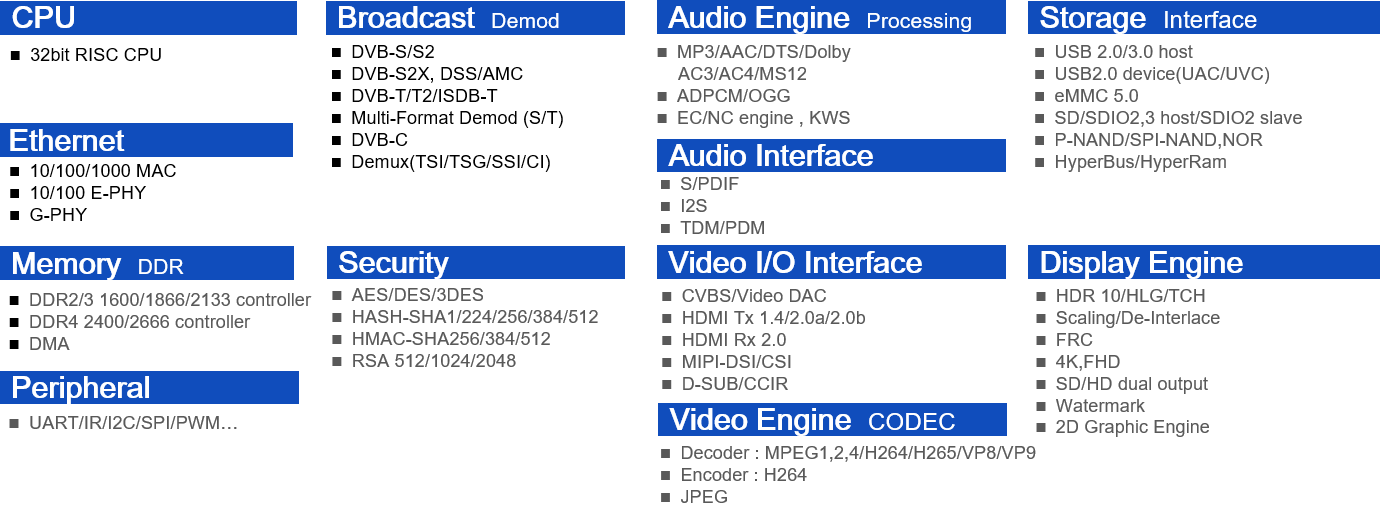
Task: Select the Broadcast Demod header bar
Action: (x=476, y=18)
